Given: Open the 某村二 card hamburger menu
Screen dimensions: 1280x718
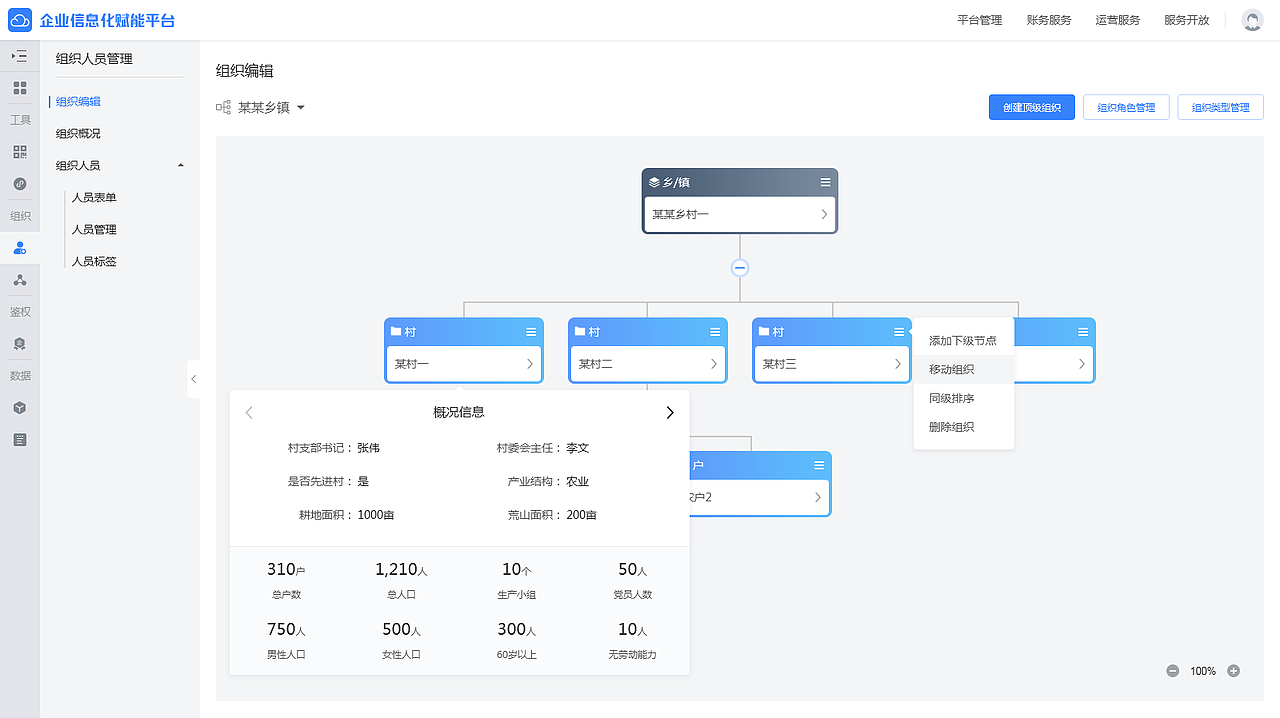Looking at the screenshot, I should 715,332.
